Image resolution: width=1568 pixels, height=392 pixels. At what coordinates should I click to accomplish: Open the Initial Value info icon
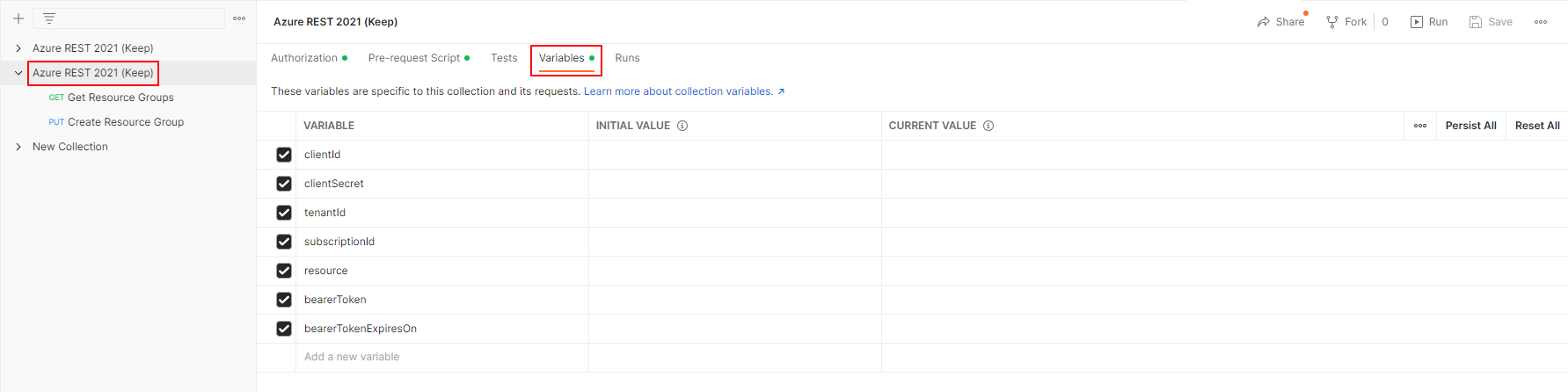click(682, 126)
